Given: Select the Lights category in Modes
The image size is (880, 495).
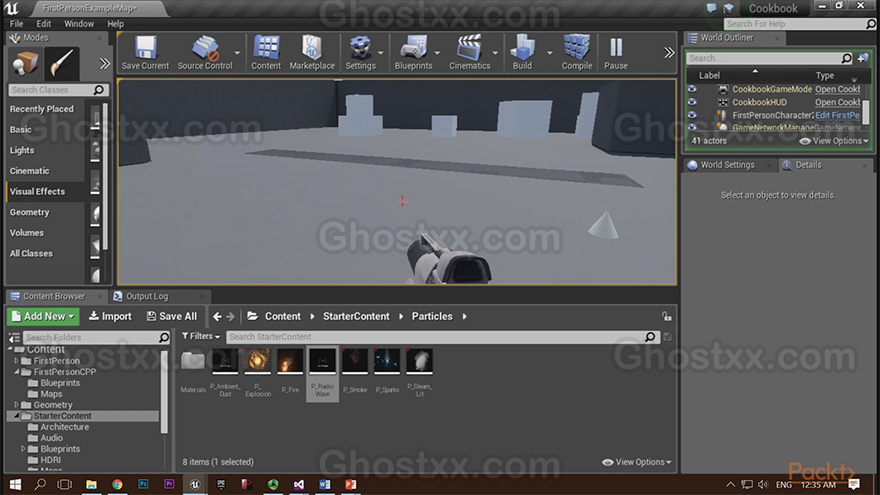Looking at the screenshot, I should click(x=22, y=150).
